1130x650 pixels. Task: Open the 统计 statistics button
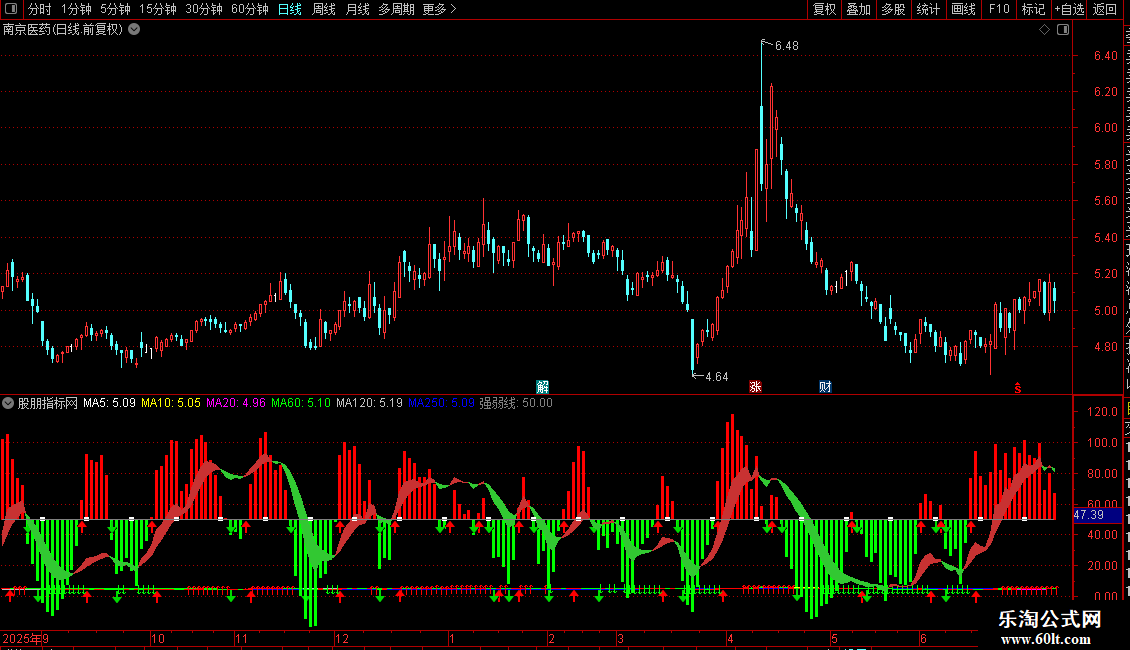pyautogui.click(x=928, y=9)
